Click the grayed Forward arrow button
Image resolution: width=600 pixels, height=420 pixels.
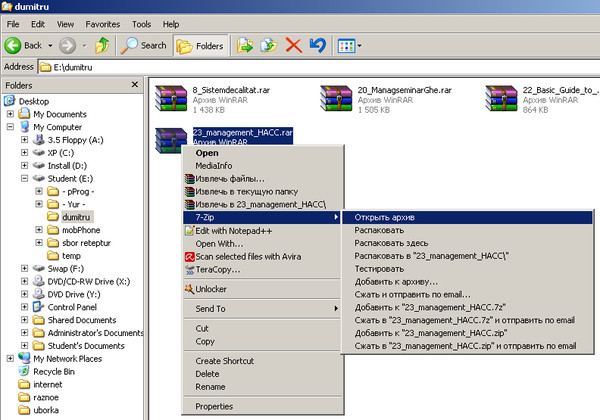pyautogui.click(x=67, y=46)
